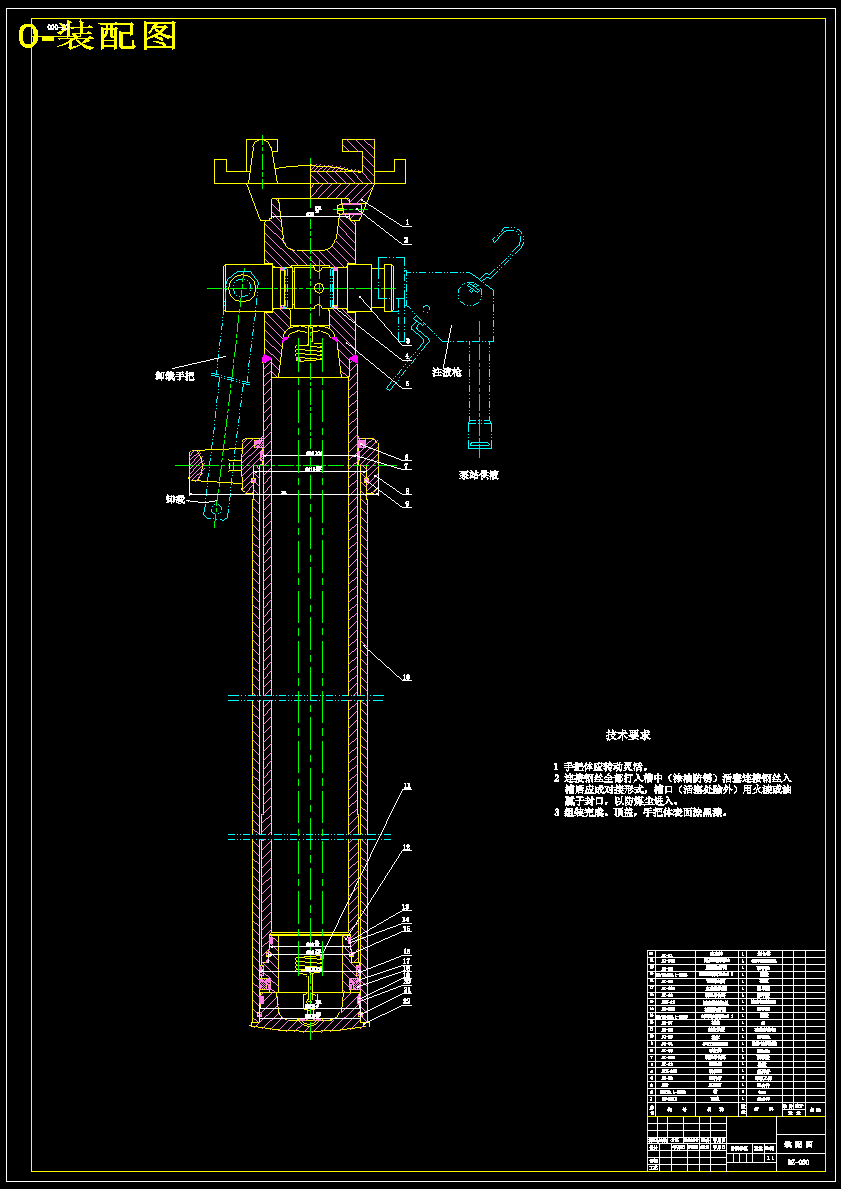
Task: Click part callout number 12
Action: tap(406, 847)
